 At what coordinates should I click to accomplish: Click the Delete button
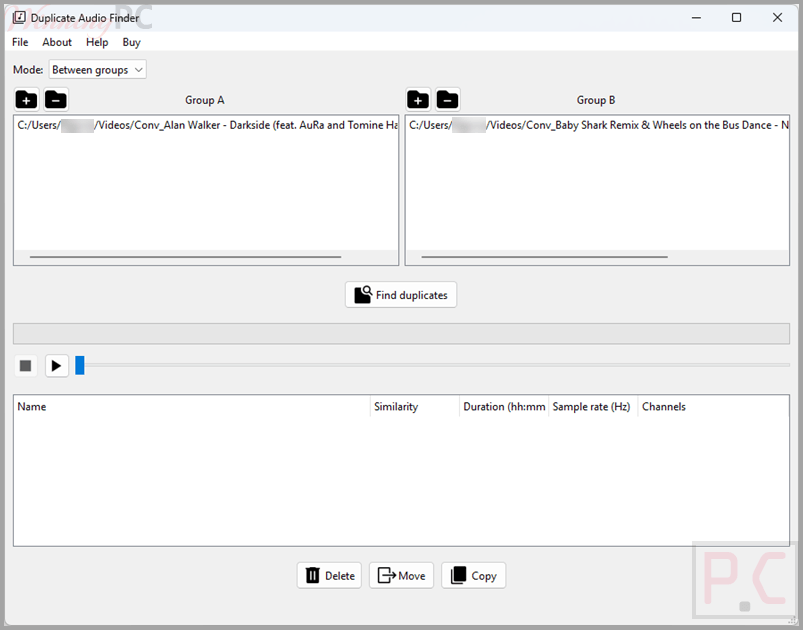pos(329,576)
